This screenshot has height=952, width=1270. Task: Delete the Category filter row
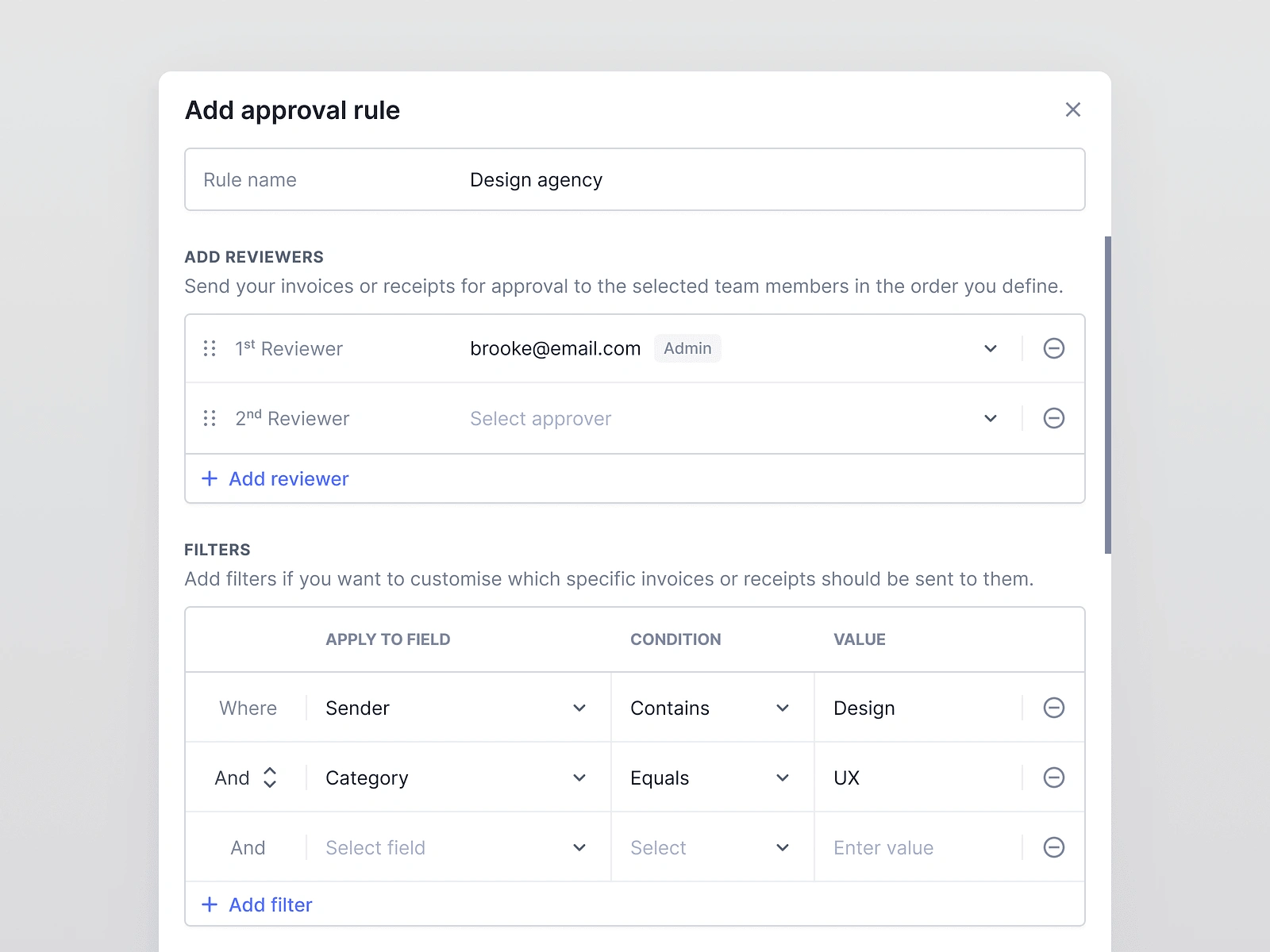tap(1053, 777)
